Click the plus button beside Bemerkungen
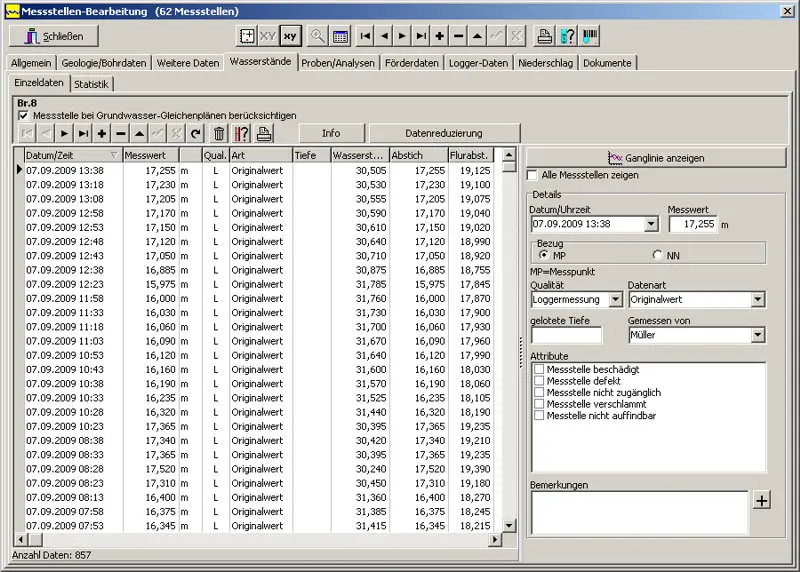This screenshot has width=800, height=572. (x=761, y=501)
